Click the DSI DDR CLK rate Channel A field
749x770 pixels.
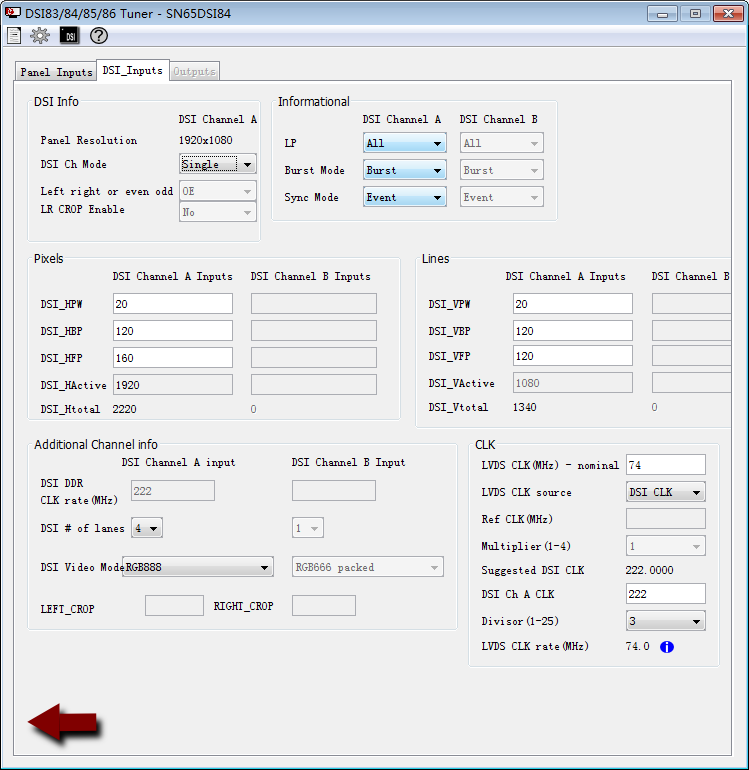173,491
